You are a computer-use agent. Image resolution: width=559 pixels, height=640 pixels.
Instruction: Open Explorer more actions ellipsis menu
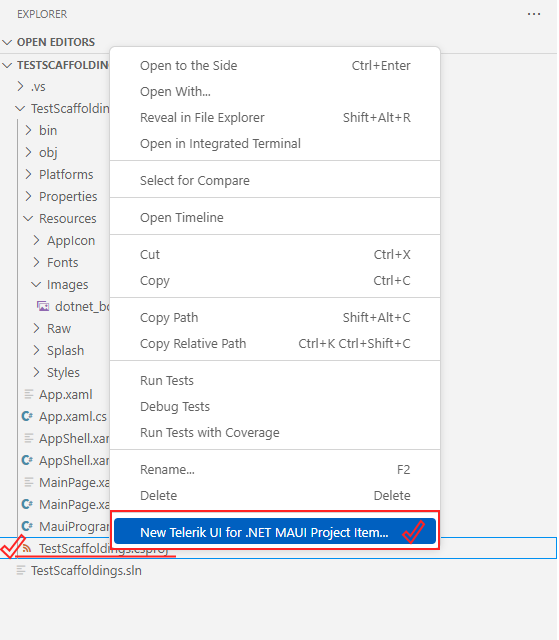click(x=534, y=14)
